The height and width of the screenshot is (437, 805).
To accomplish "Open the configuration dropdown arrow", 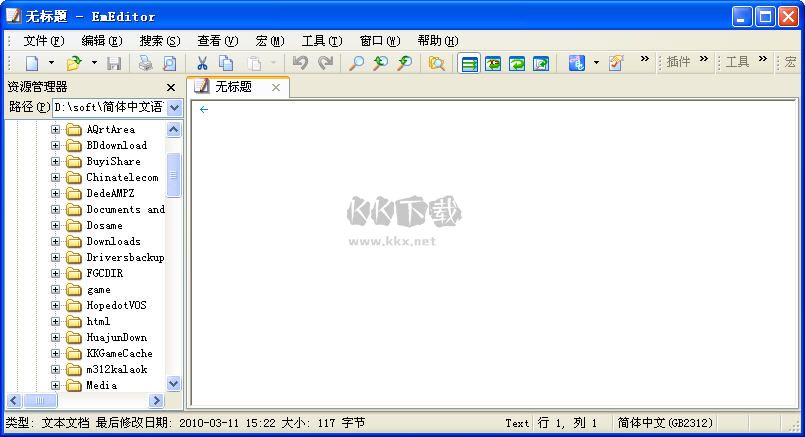I will pyautogui.click(x=596, y=63).
